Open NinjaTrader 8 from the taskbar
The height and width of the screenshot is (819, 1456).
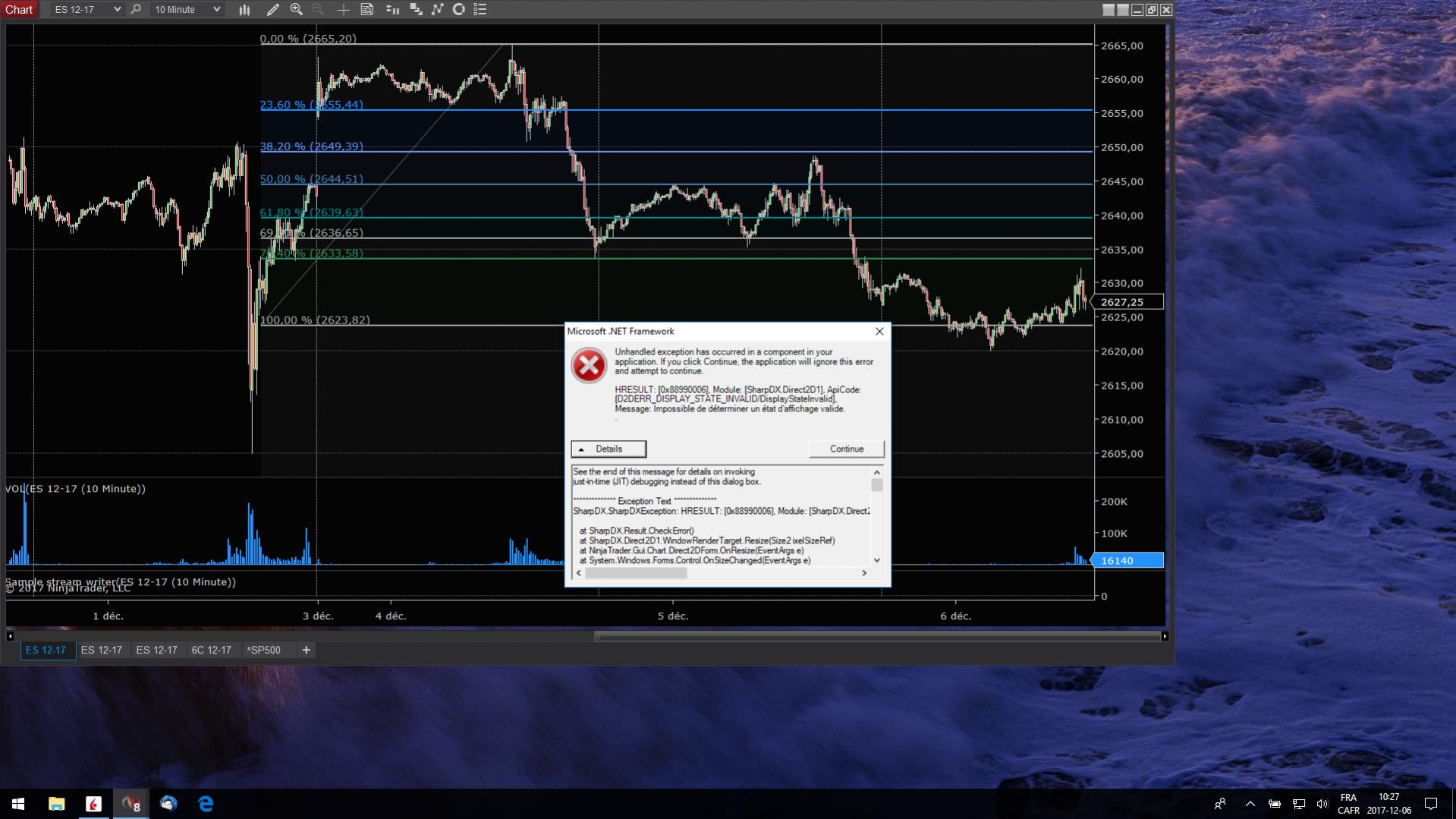[x=131, y=804]
